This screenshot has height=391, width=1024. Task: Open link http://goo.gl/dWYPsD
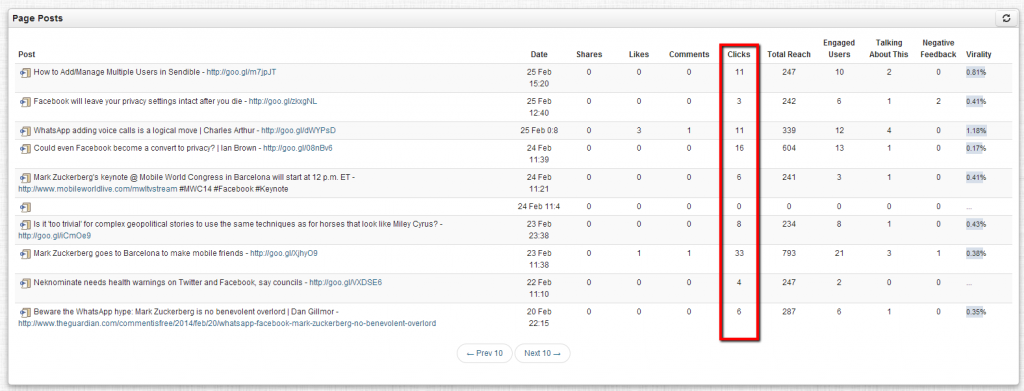[298, 131]
